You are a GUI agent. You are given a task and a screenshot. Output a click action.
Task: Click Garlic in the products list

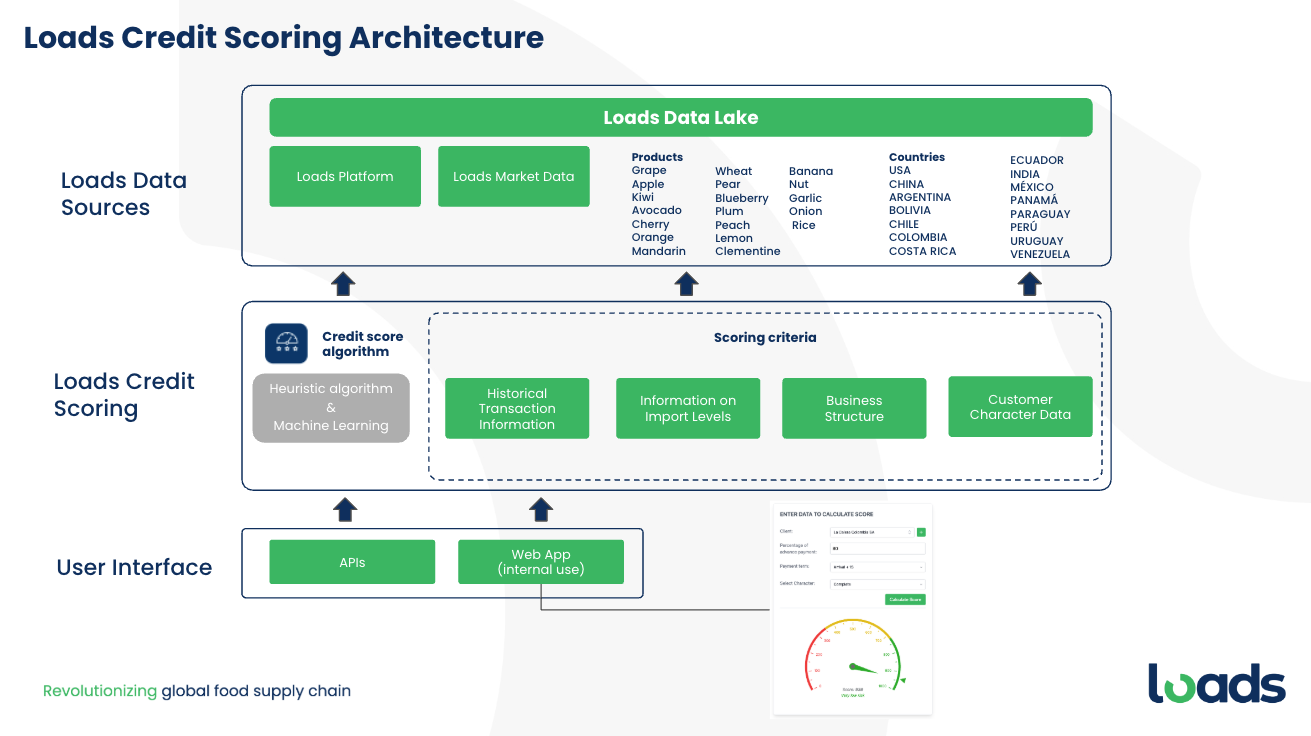coord(805,198)
